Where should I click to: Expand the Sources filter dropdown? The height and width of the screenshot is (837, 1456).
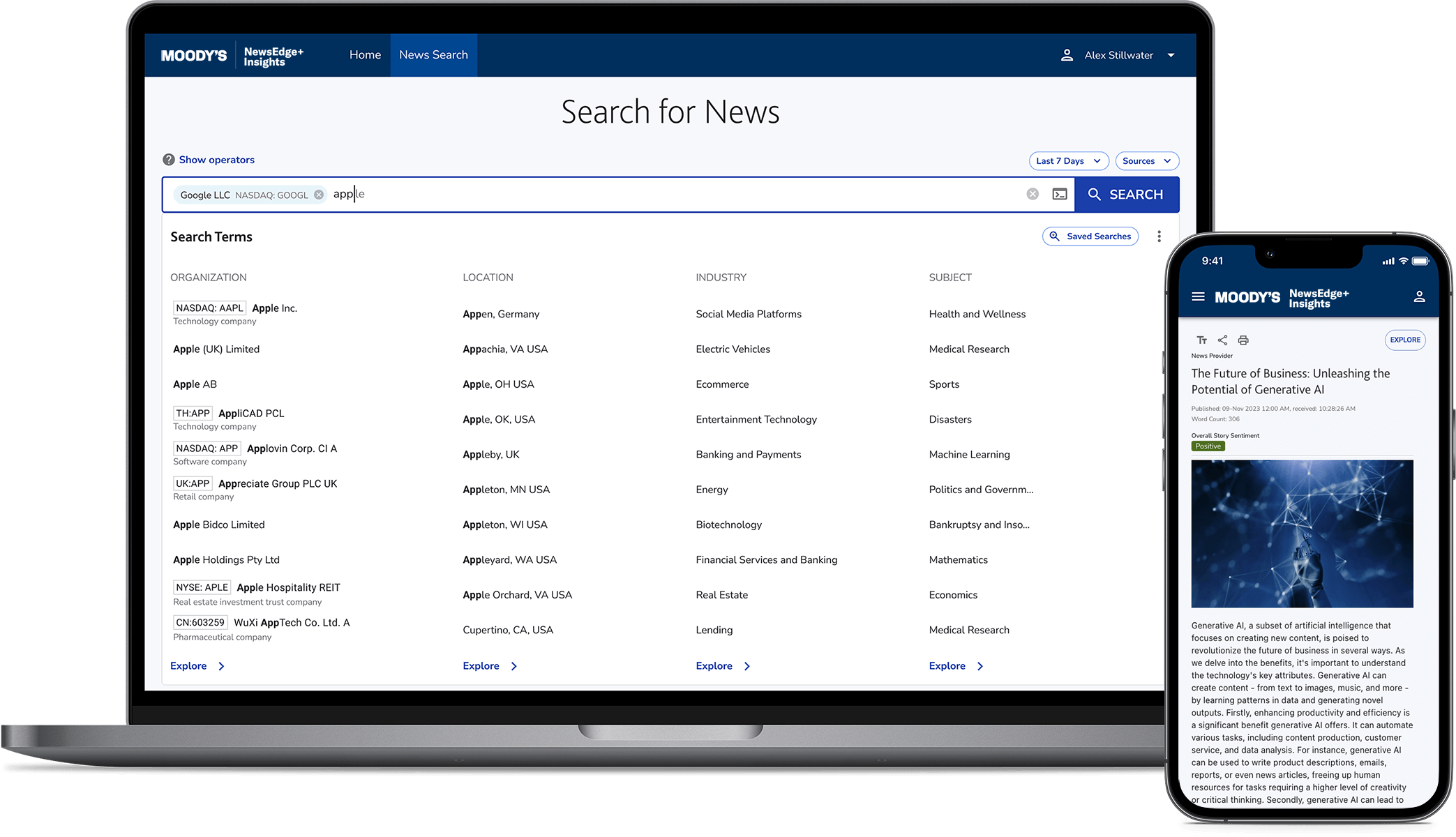1147,161
